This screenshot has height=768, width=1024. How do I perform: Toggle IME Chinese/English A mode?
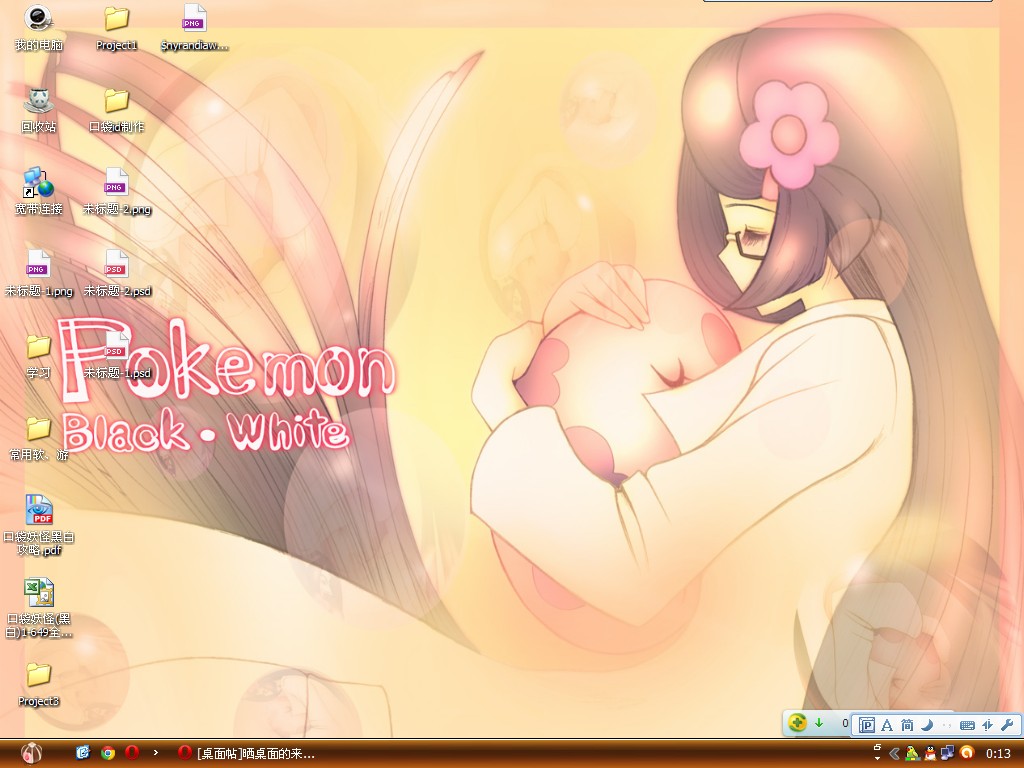pos(887,725)
